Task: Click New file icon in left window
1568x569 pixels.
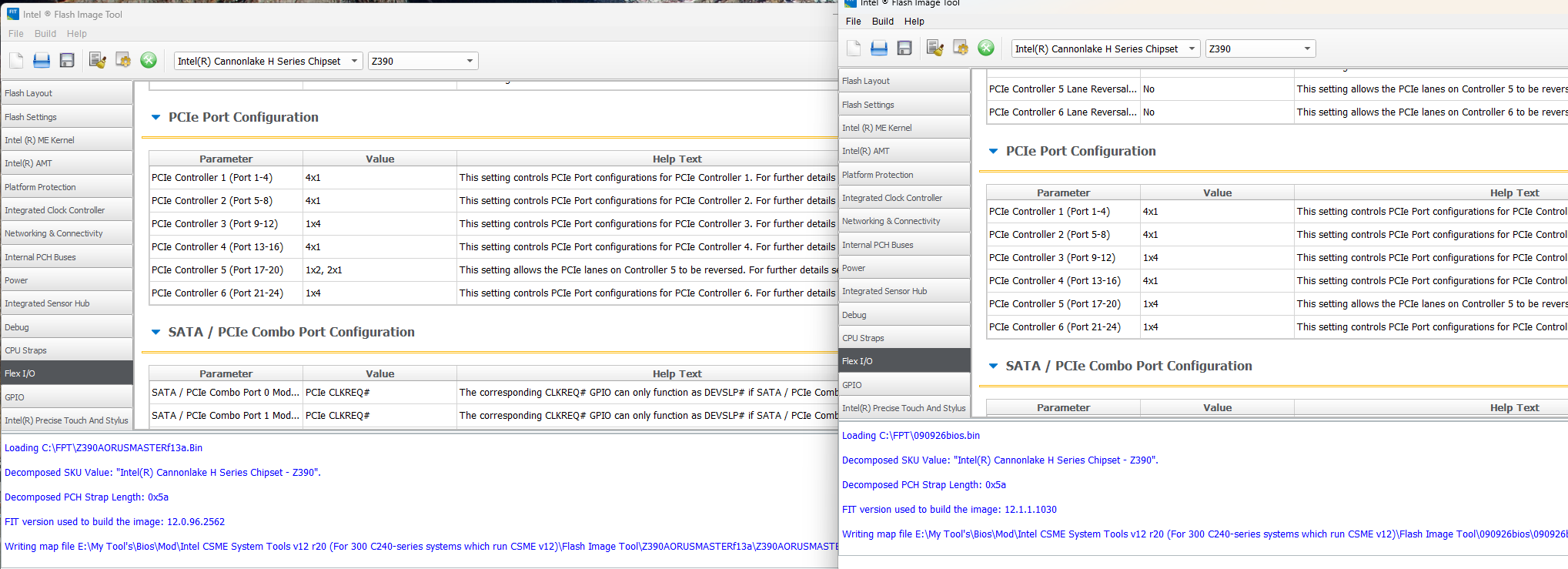Action: (x=16, y=61)
